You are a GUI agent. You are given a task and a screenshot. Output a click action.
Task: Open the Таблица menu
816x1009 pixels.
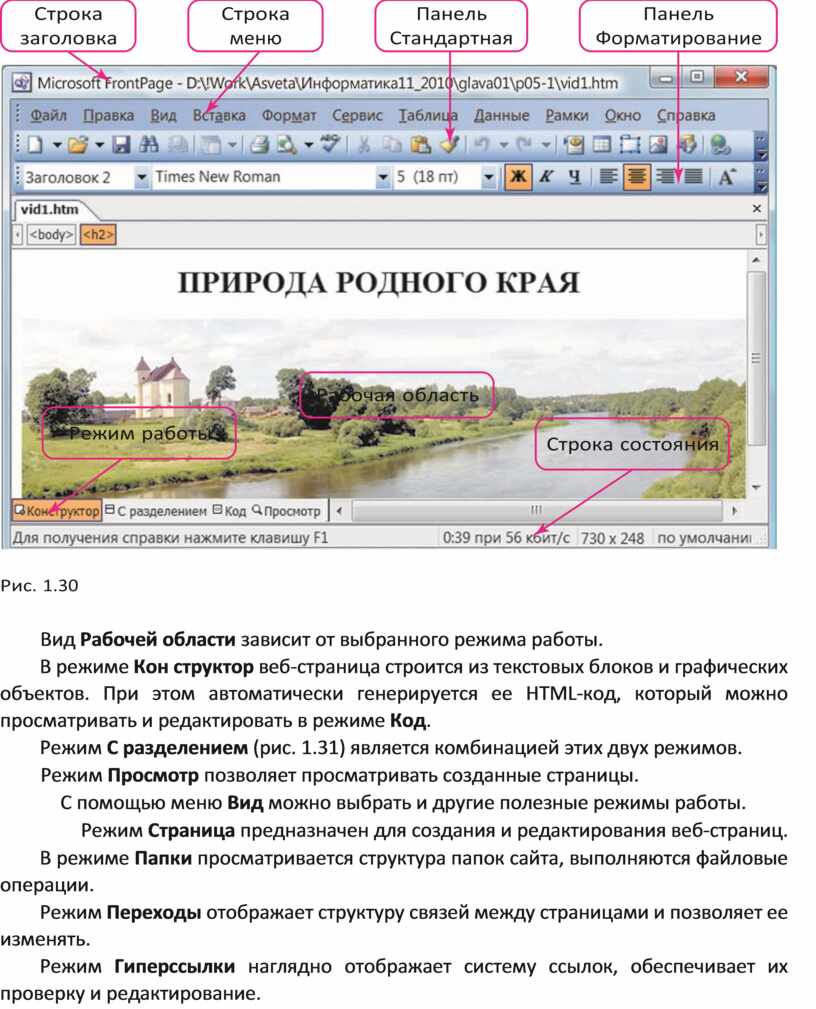pos(428,115)
